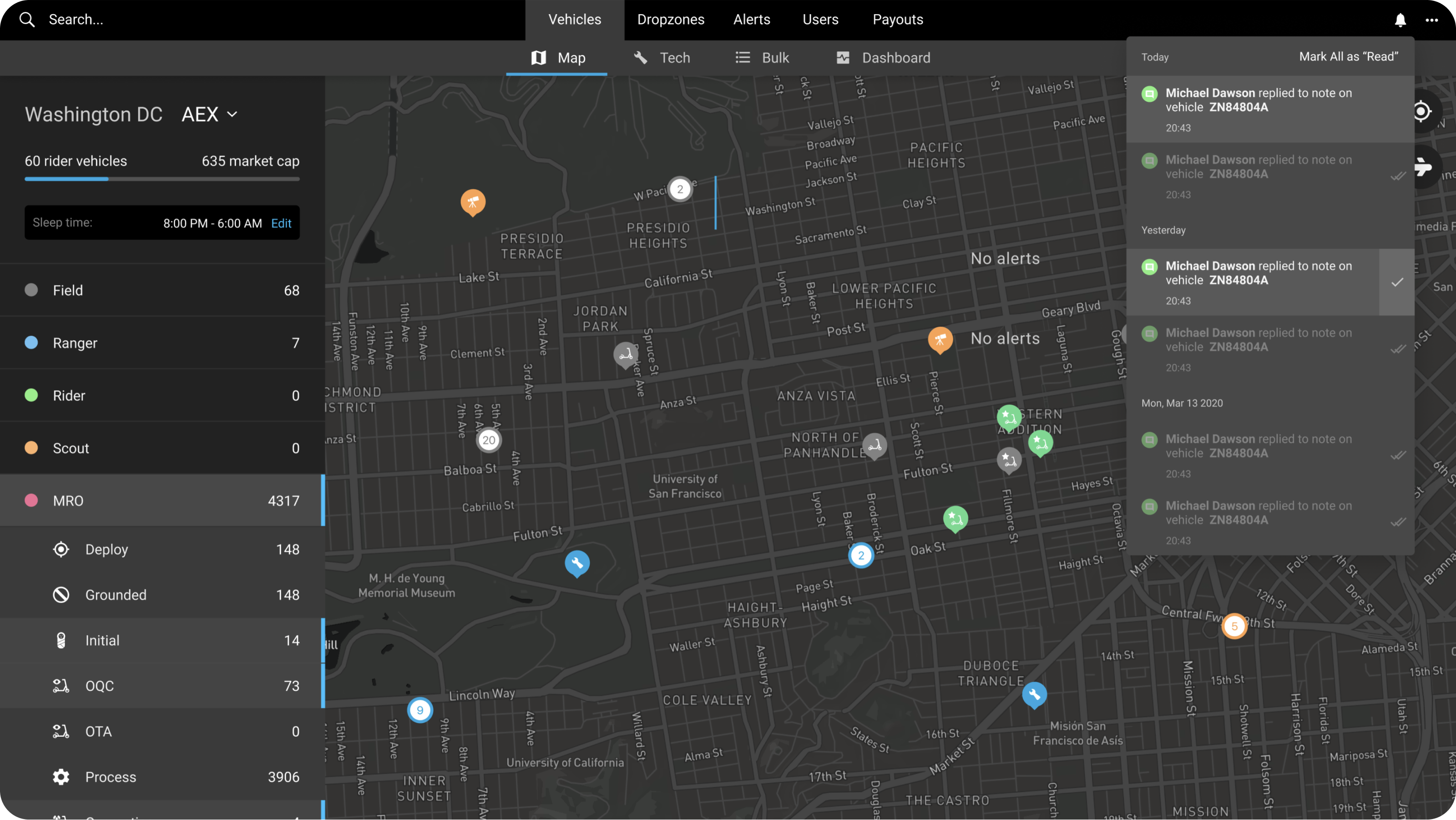Collapse the MRO category row
Screen dimensions: 1456x820
[x=162, y=501]
